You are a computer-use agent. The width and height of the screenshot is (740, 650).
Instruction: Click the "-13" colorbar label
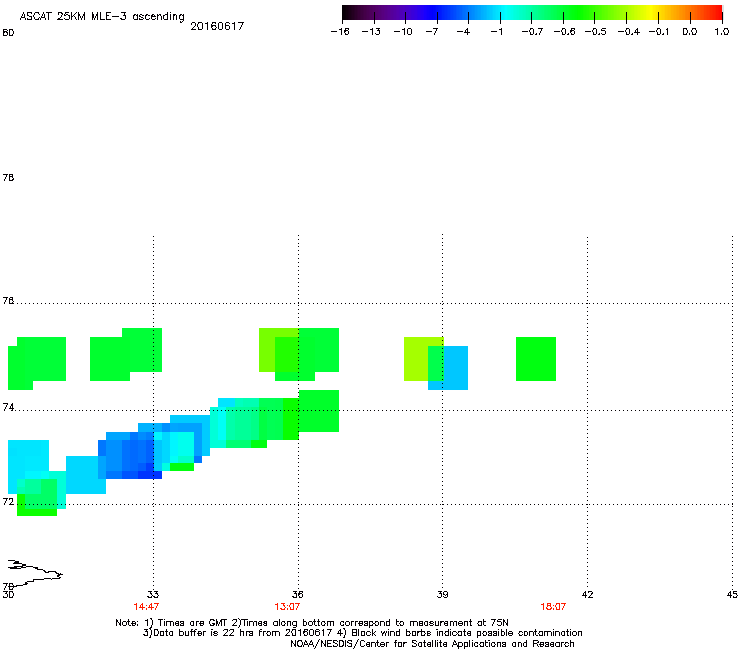371,32
